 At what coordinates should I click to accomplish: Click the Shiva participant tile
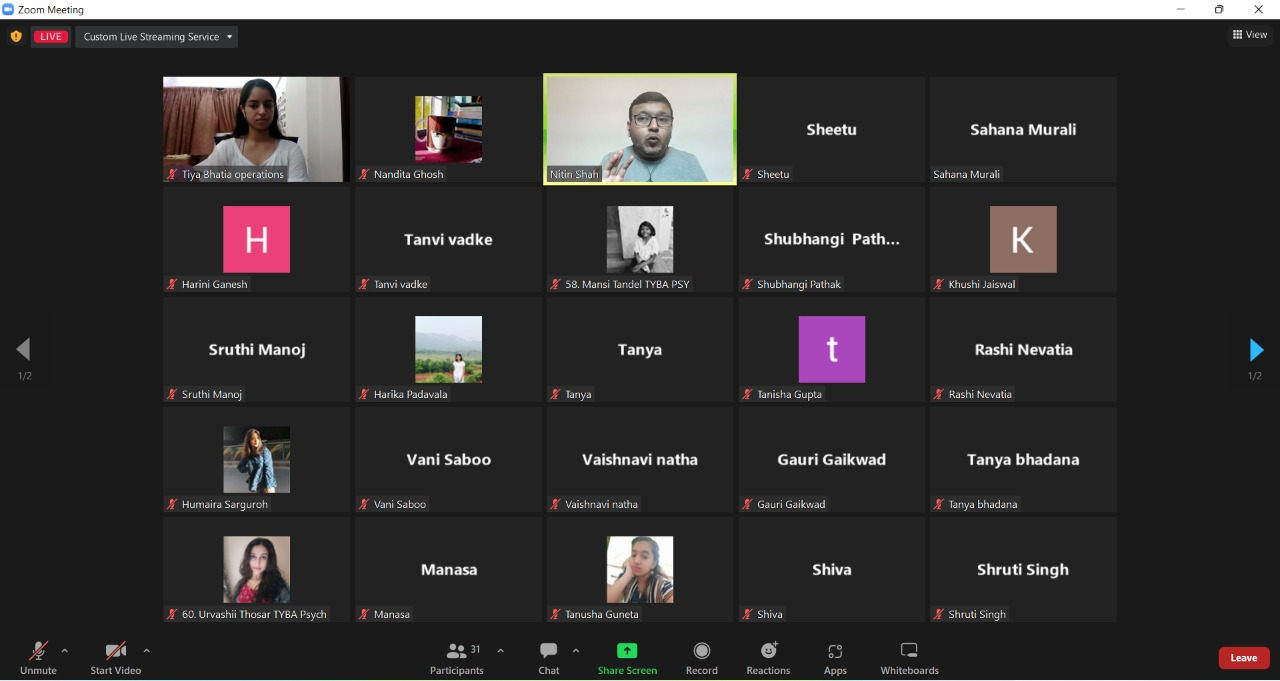[x=832, y=570]
